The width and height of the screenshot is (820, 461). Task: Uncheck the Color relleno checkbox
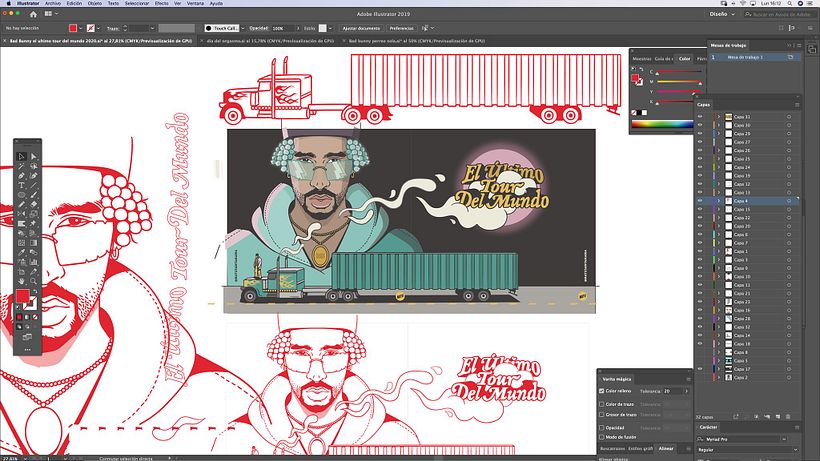(601, 391)
